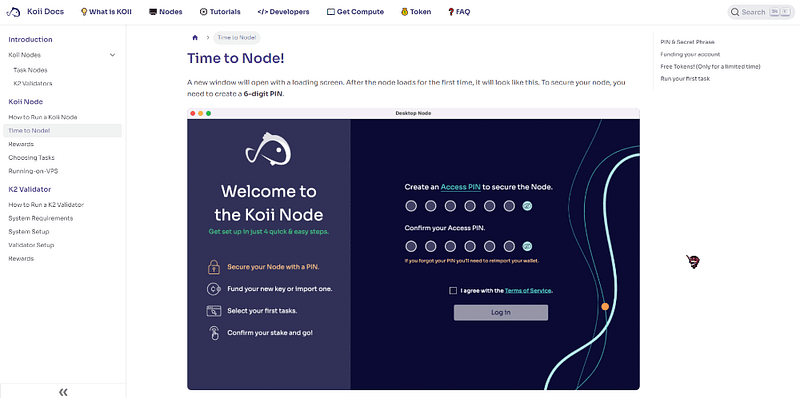Open the Get Compute navigation item

tap(355, 12)
